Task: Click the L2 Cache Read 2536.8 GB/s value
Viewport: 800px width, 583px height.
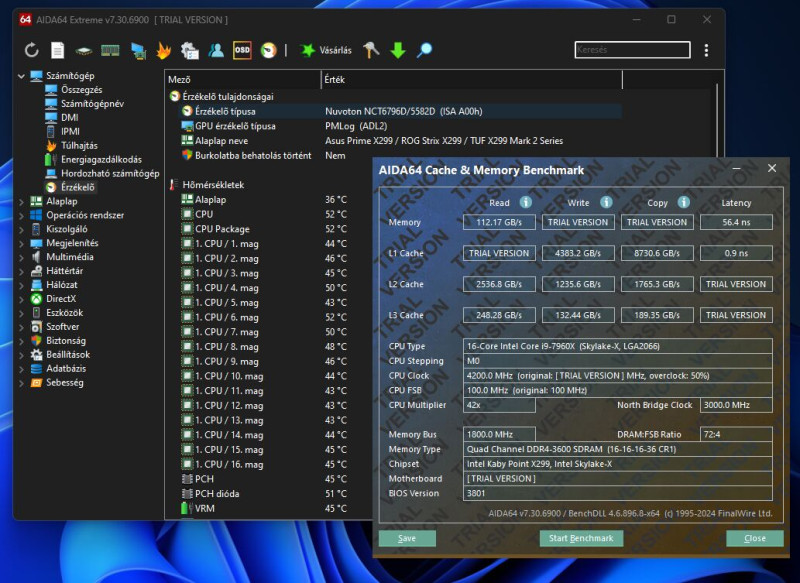Action: (x=499, y=284)
